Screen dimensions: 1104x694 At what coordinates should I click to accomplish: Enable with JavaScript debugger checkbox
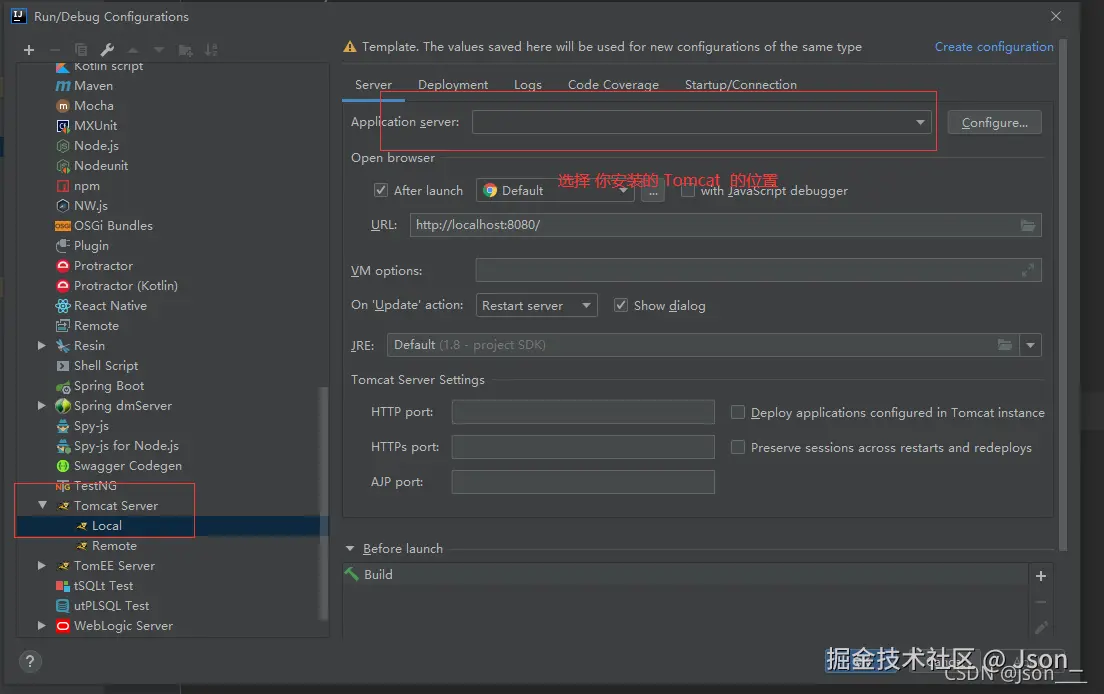pyautogui.click(x=688, y=190)
